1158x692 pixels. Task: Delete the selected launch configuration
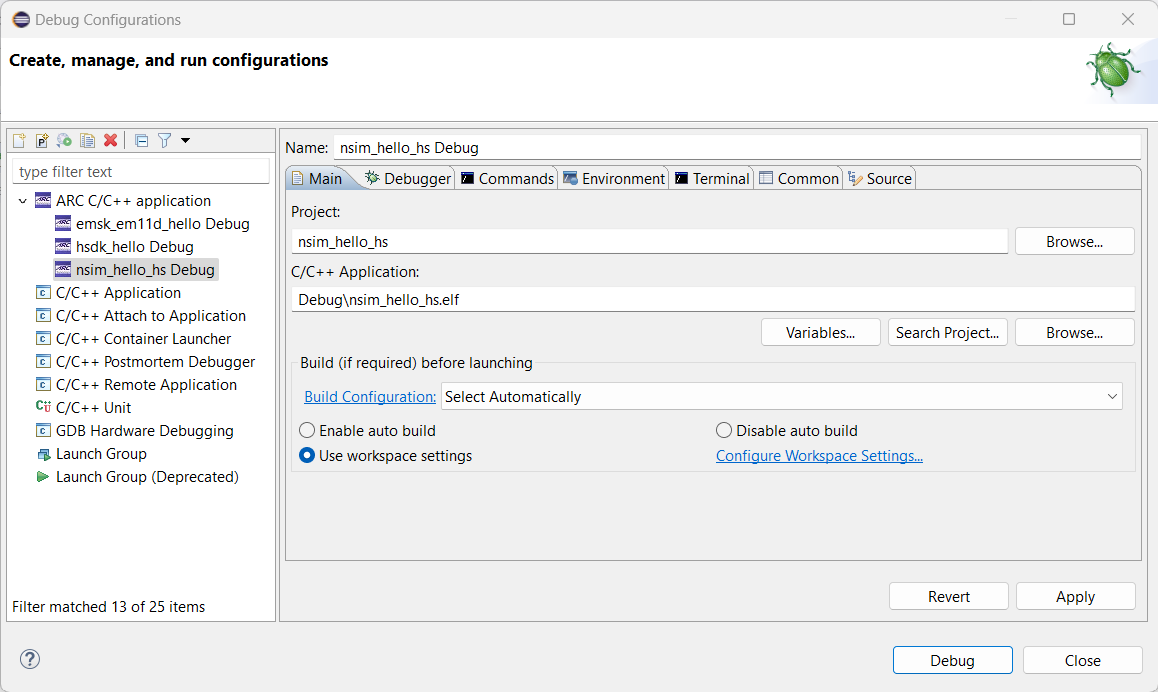click(x=110, y=140)
